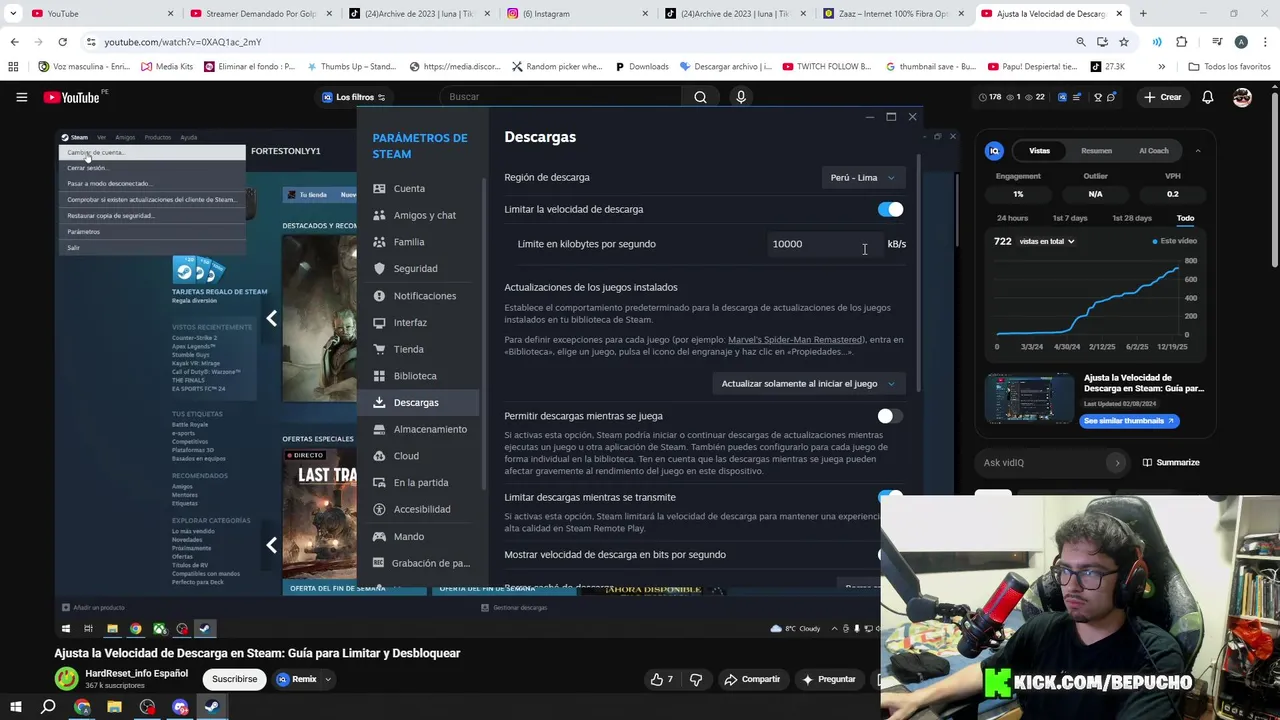Click YouTube Buscar search field

click(560, 97)
